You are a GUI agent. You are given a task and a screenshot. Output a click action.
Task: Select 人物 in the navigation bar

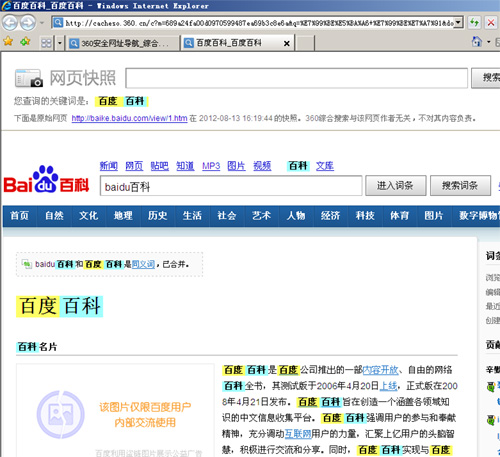tap(296, 216)
